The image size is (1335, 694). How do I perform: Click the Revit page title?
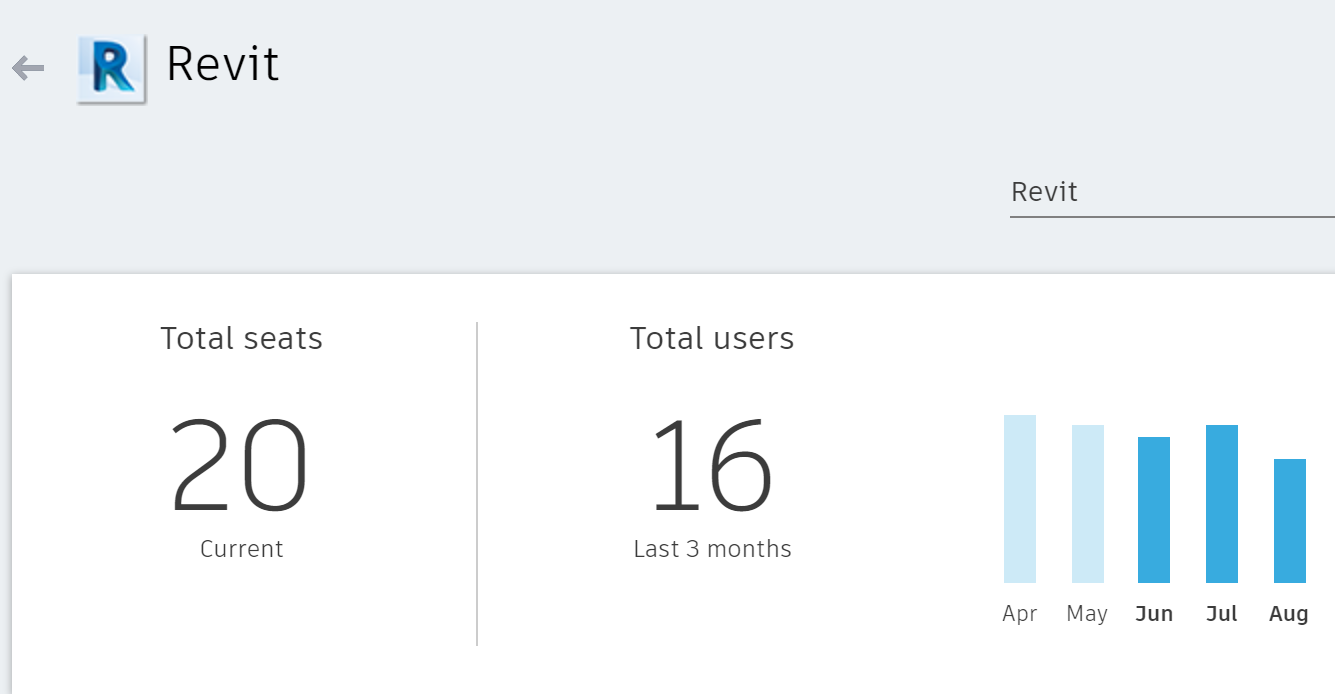pos(223,65)
